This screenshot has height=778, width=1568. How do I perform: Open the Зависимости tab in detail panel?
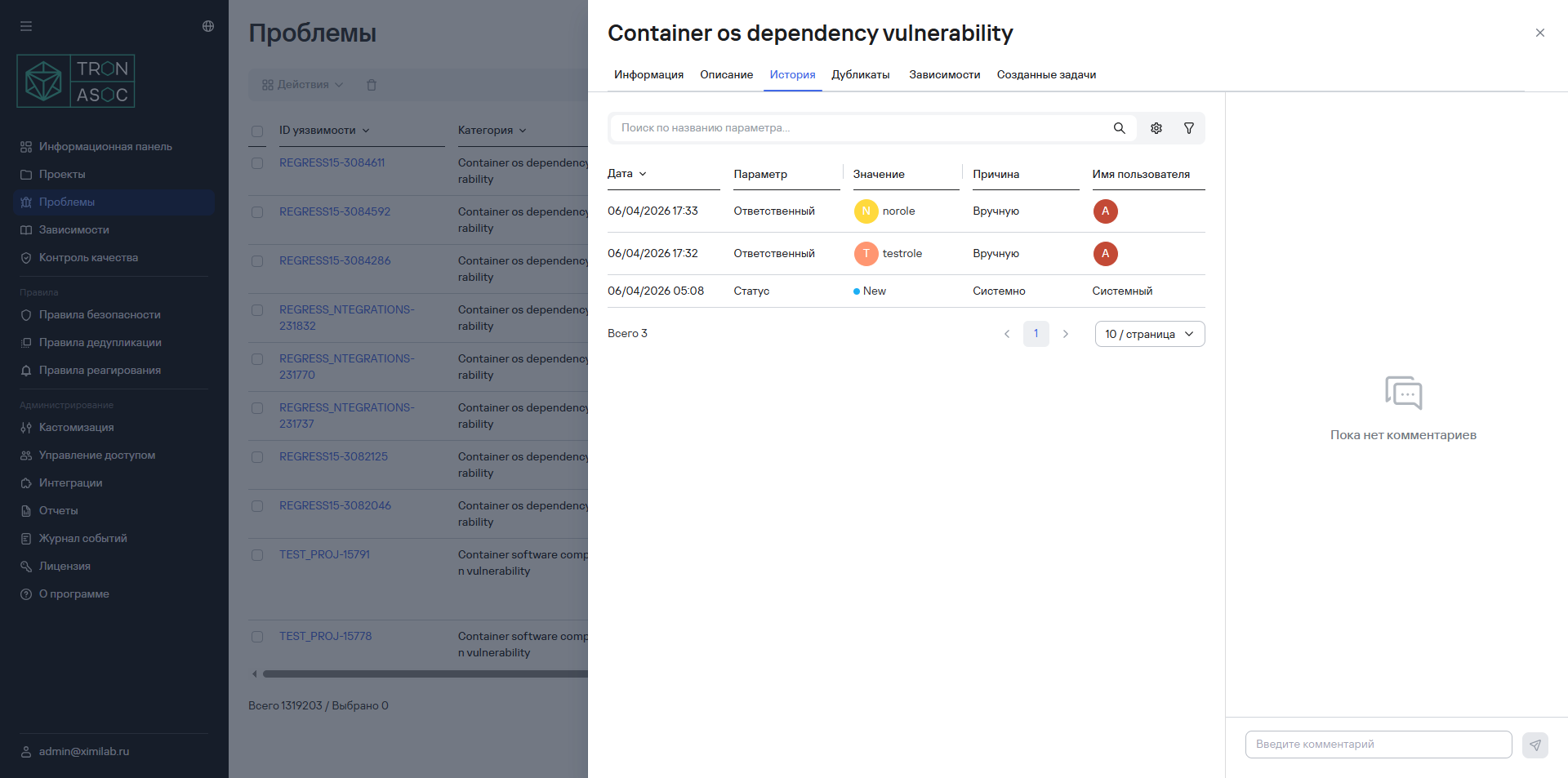tap(944, 74)
